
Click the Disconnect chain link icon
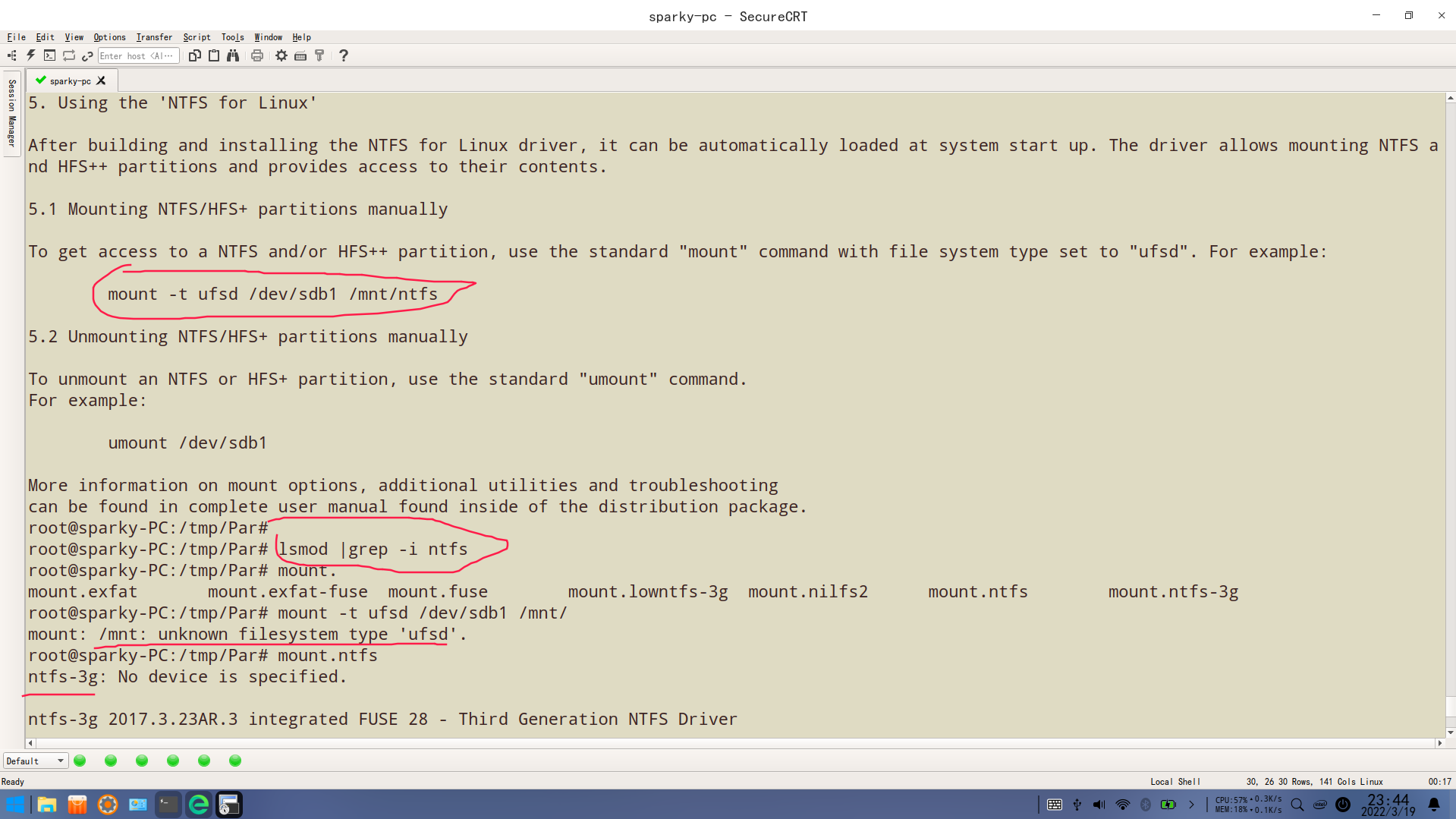pyautogui.click(x=87, y=55)
